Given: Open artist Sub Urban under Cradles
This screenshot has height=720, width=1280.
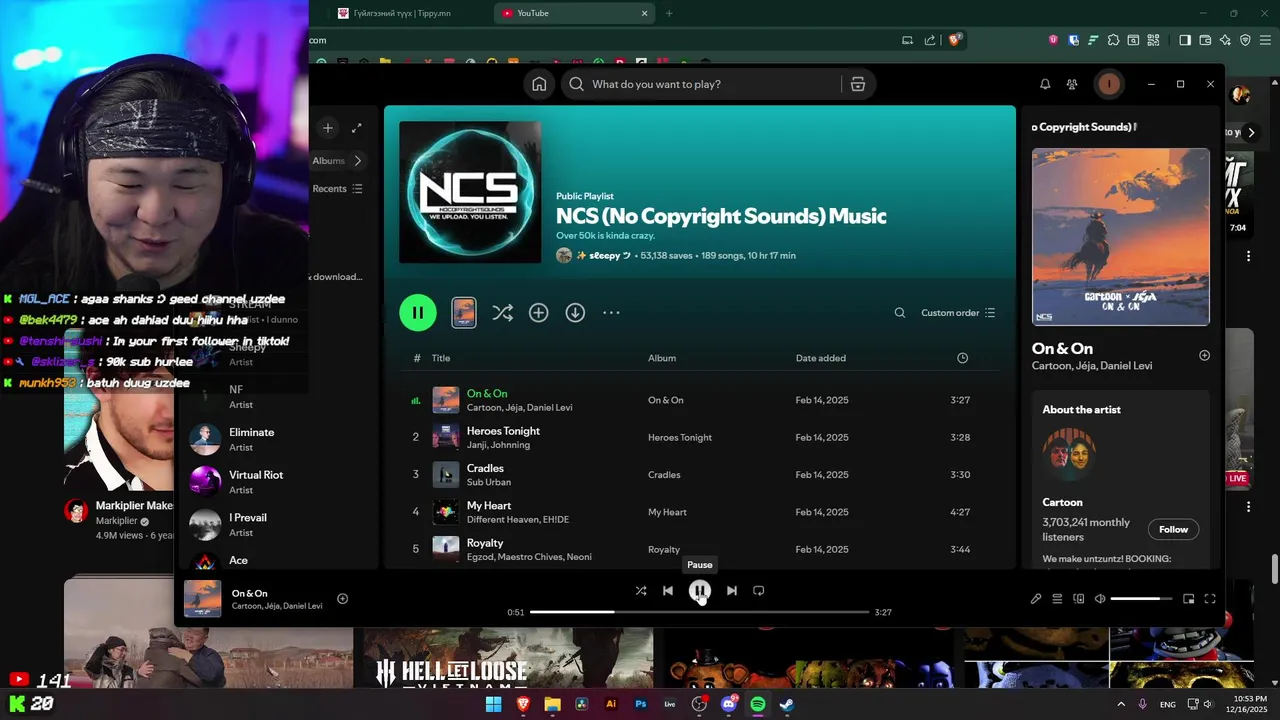Looking at the screenshot, I should (489, 482).
